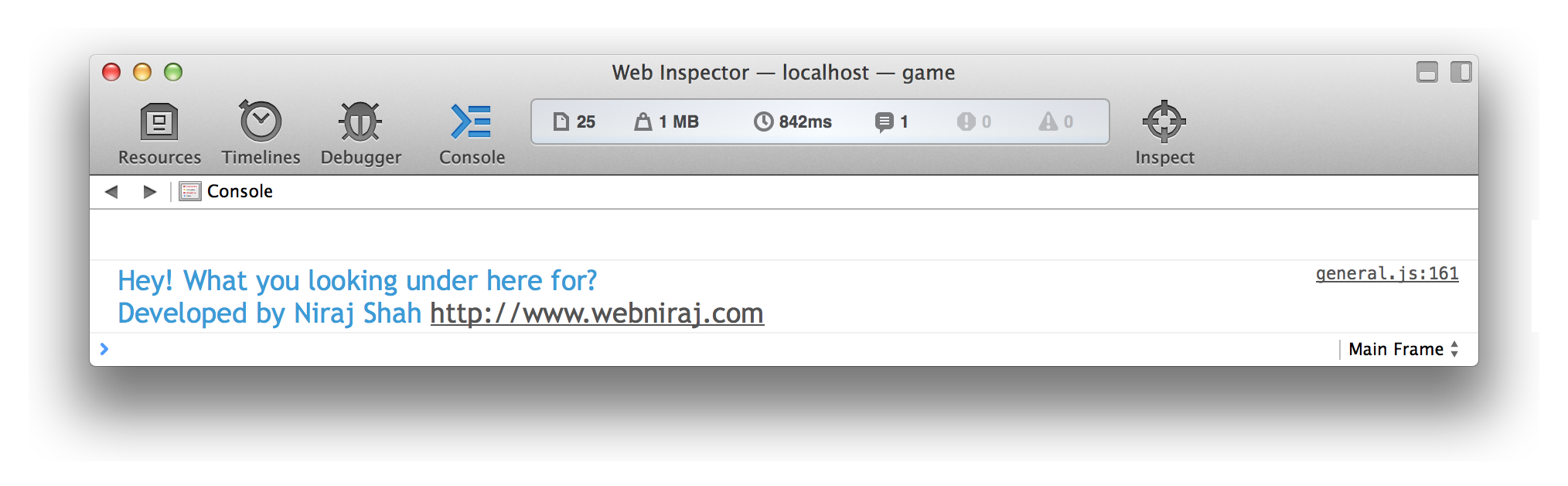The height and width of the screenshot is (486, 1568).
Task: Dock the inspector to bottom of window
Action: coord(1427,72)
